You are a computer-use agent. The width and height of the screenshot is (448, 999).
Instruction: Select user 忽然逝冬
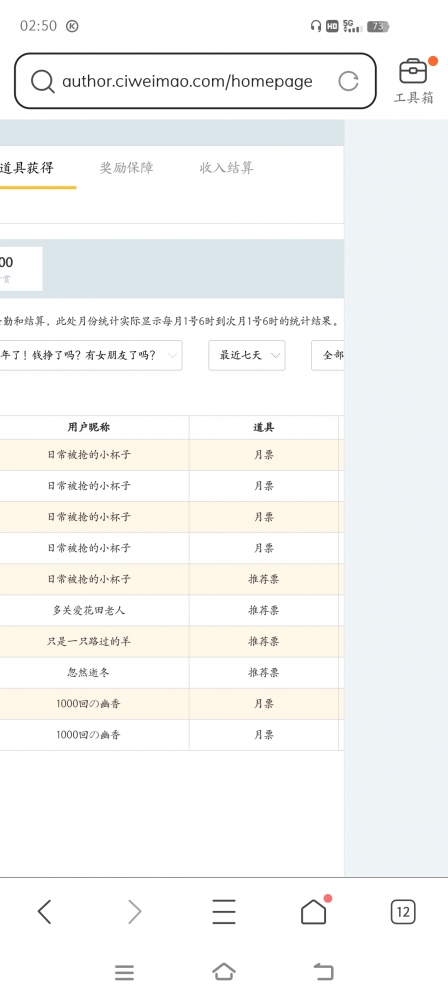[x=89, y=673]
